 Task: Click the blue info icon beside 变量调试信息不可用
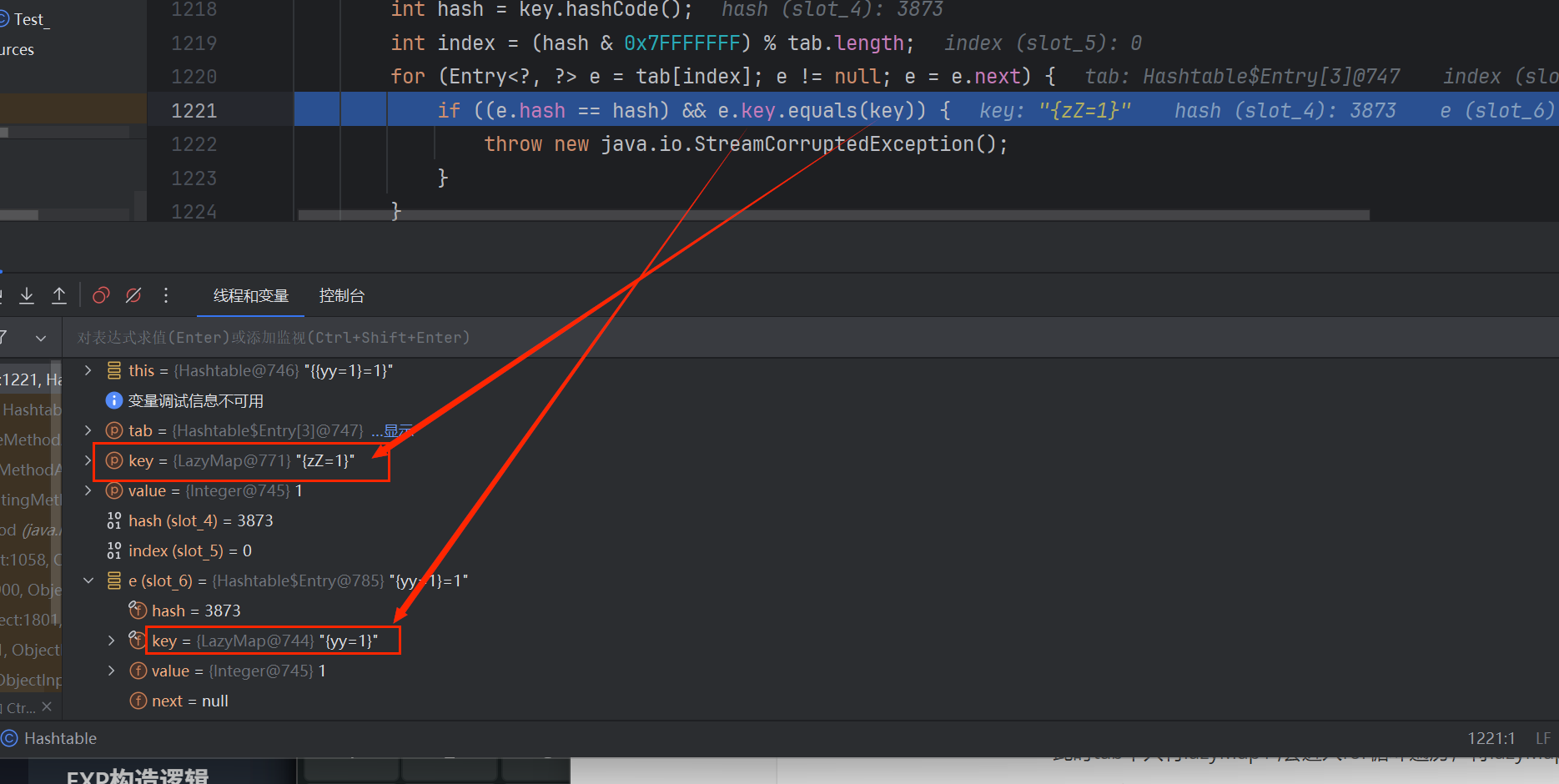point(114,401)
